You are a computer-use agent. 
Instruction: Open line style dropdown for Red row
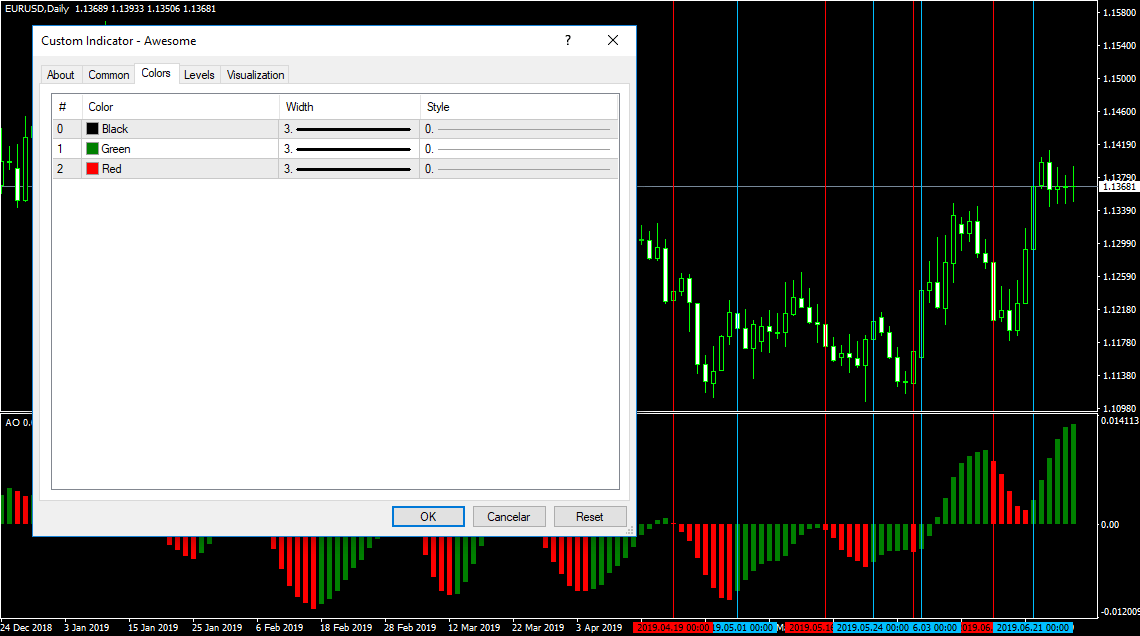[x=518, y=169]
